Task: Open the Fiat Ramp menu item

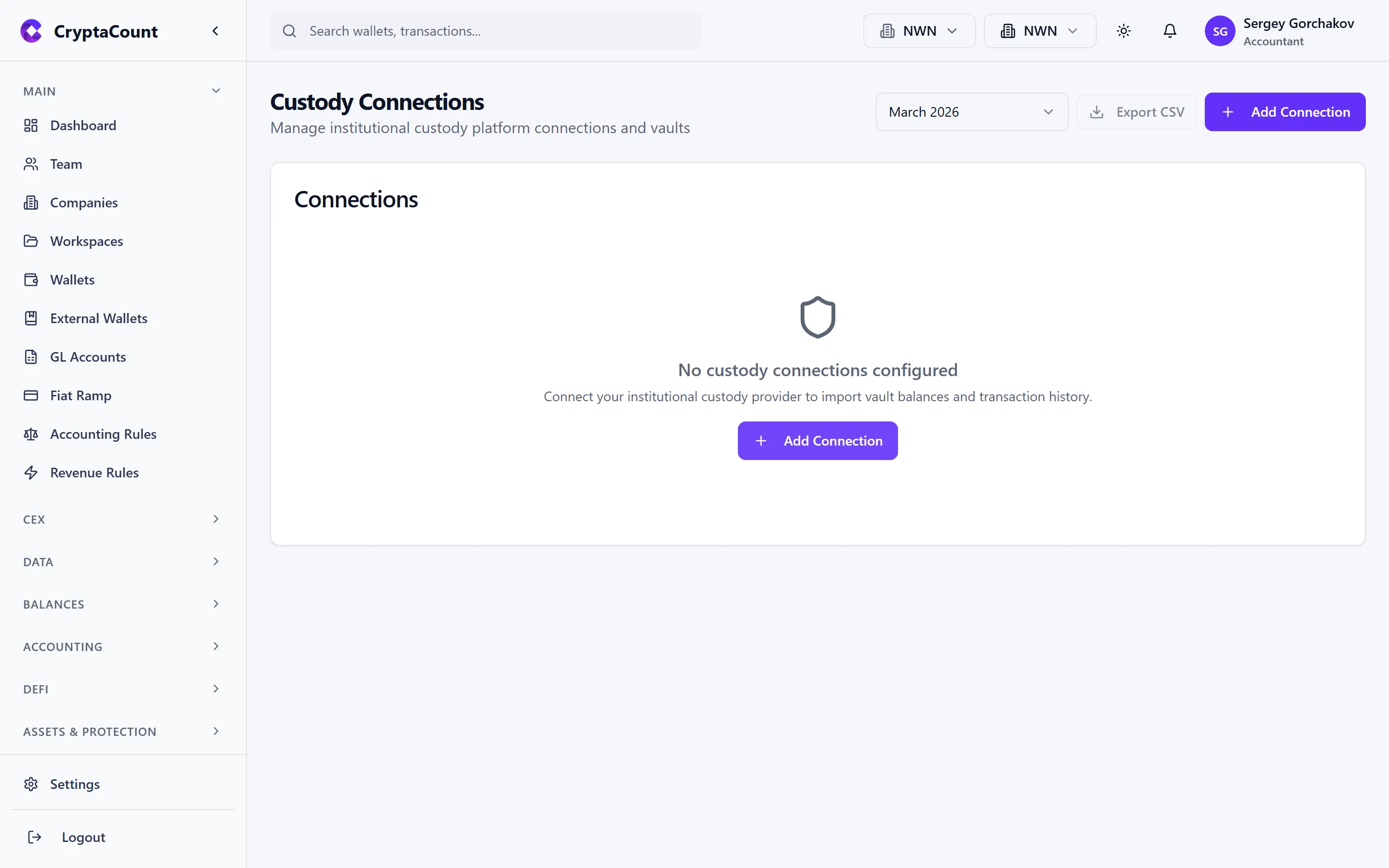Action: 81,395
